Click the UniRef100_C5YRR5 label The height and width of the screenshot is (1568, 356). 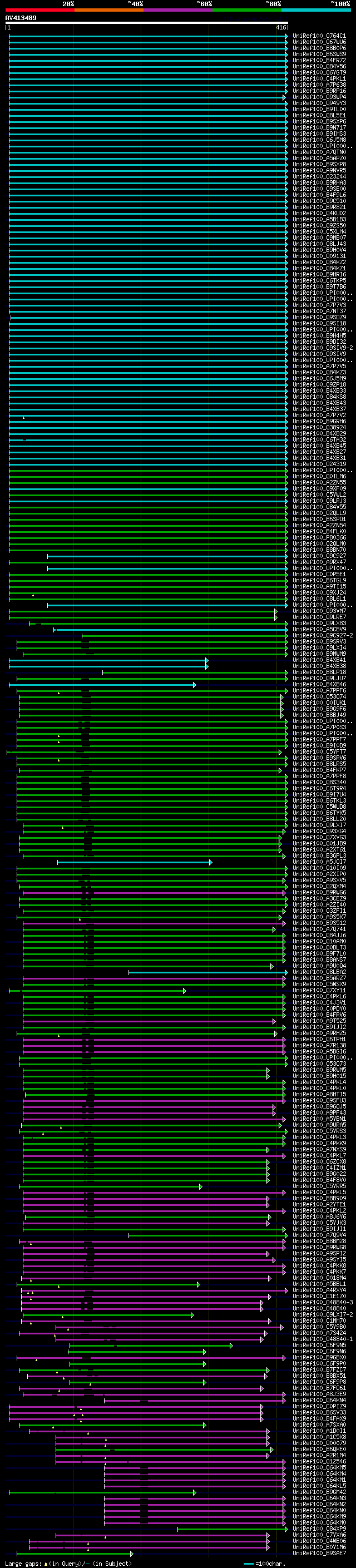319,1186
